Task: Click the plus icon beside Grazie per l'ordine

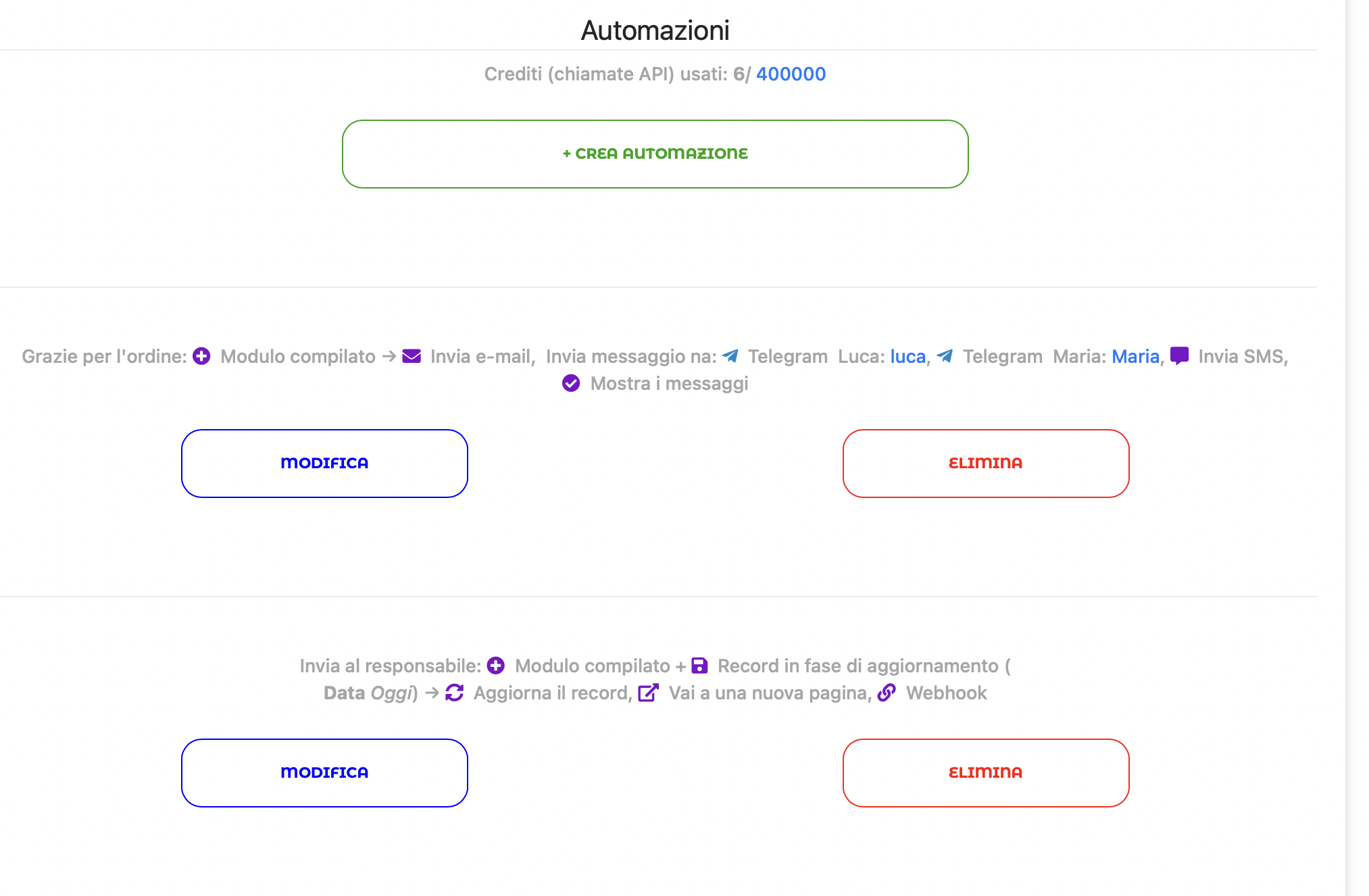Action: [x=201, y=356]
